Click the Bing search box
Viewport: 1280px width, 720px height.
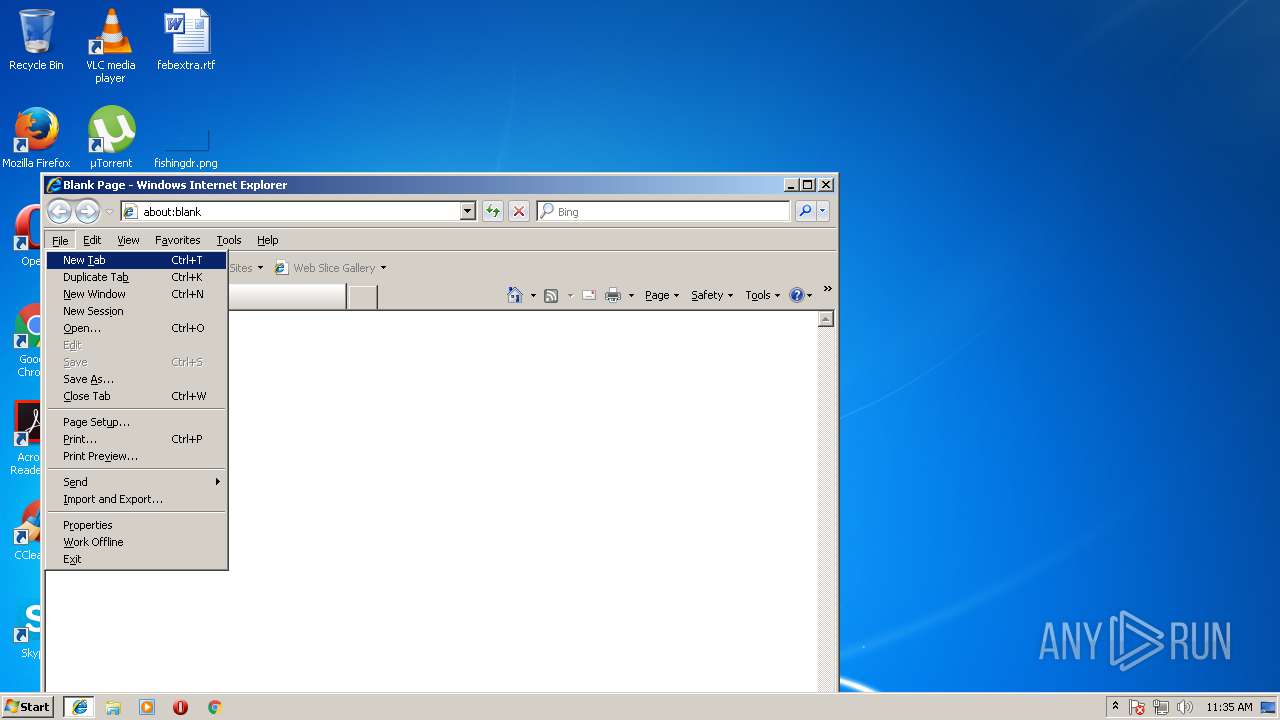tap(663, 211)
